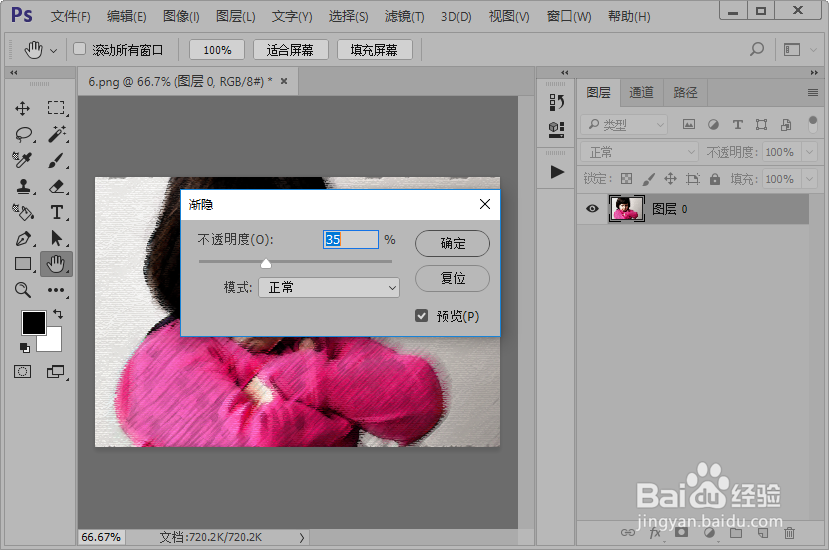This screenshot has width=829, height=550.
Task: Delete layer with trash icon
Action: pos(789,533)
